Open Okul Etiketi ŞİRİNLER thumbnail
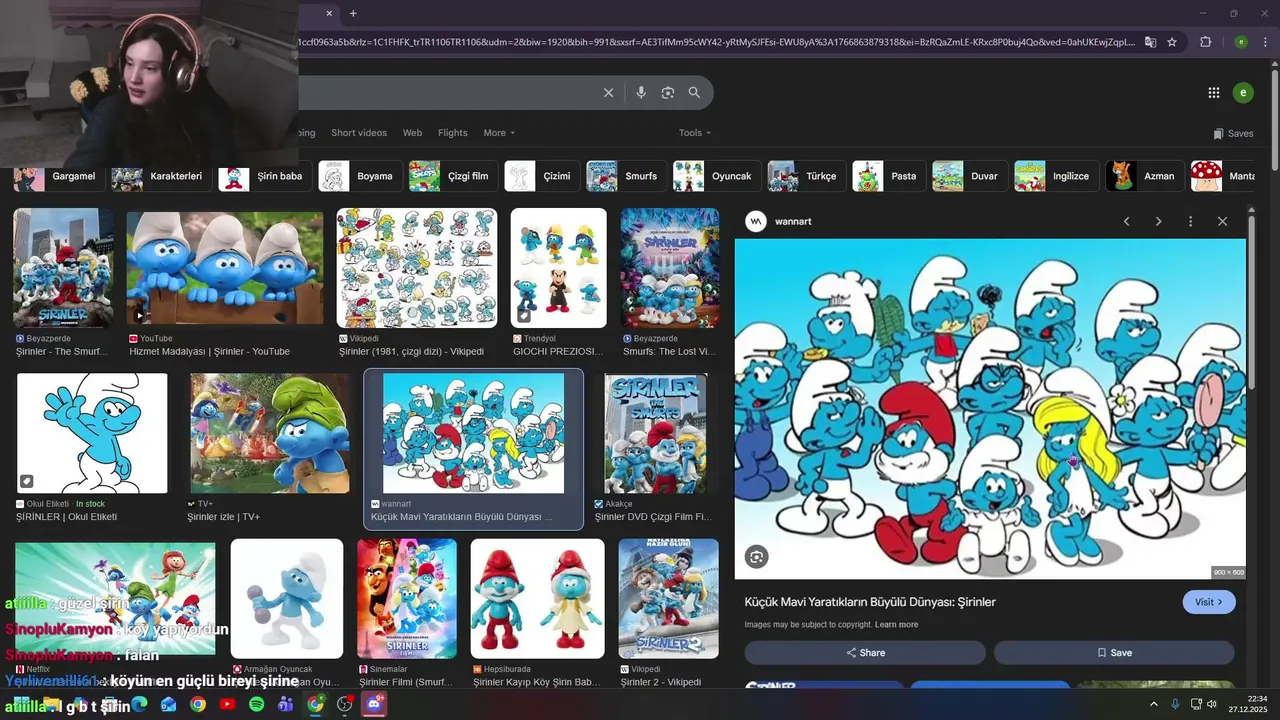The width and height of the screenshot is (1280, 720). (x=92, y=433)
